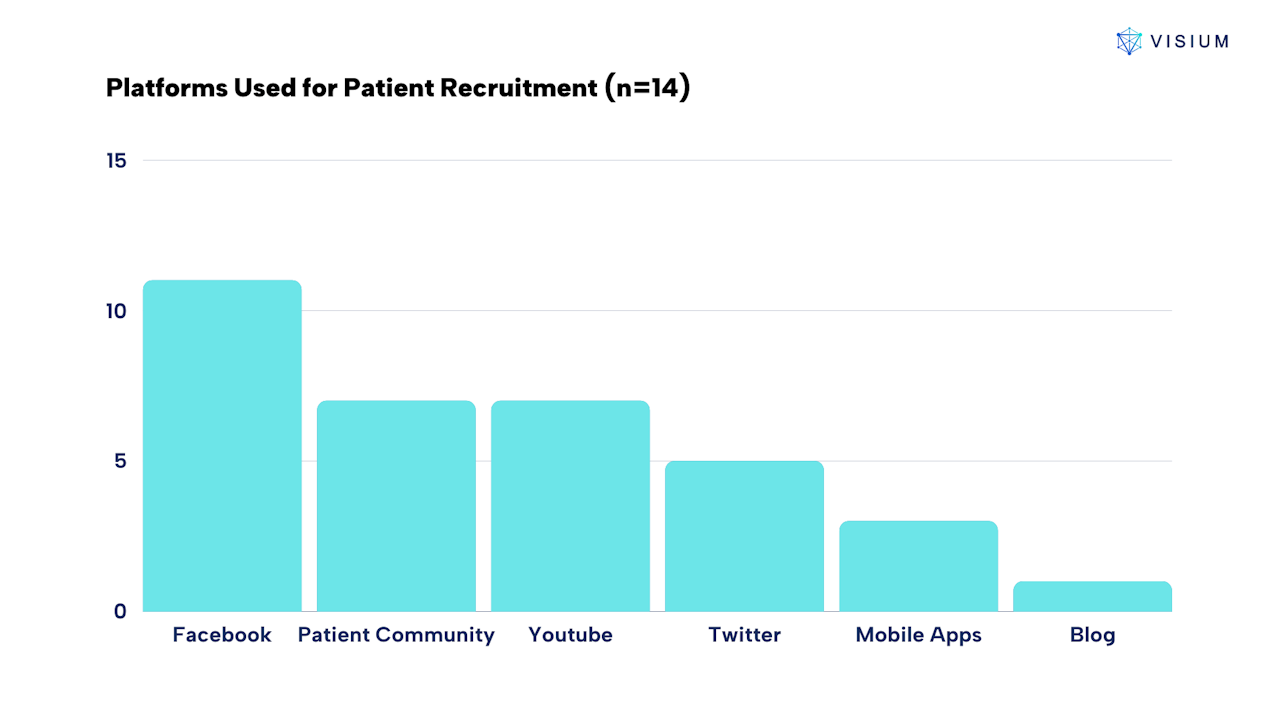The height and width of the screenshot is (719, 1278).
Task: Select the Facebook bar
Action: (x=222, y=446)
